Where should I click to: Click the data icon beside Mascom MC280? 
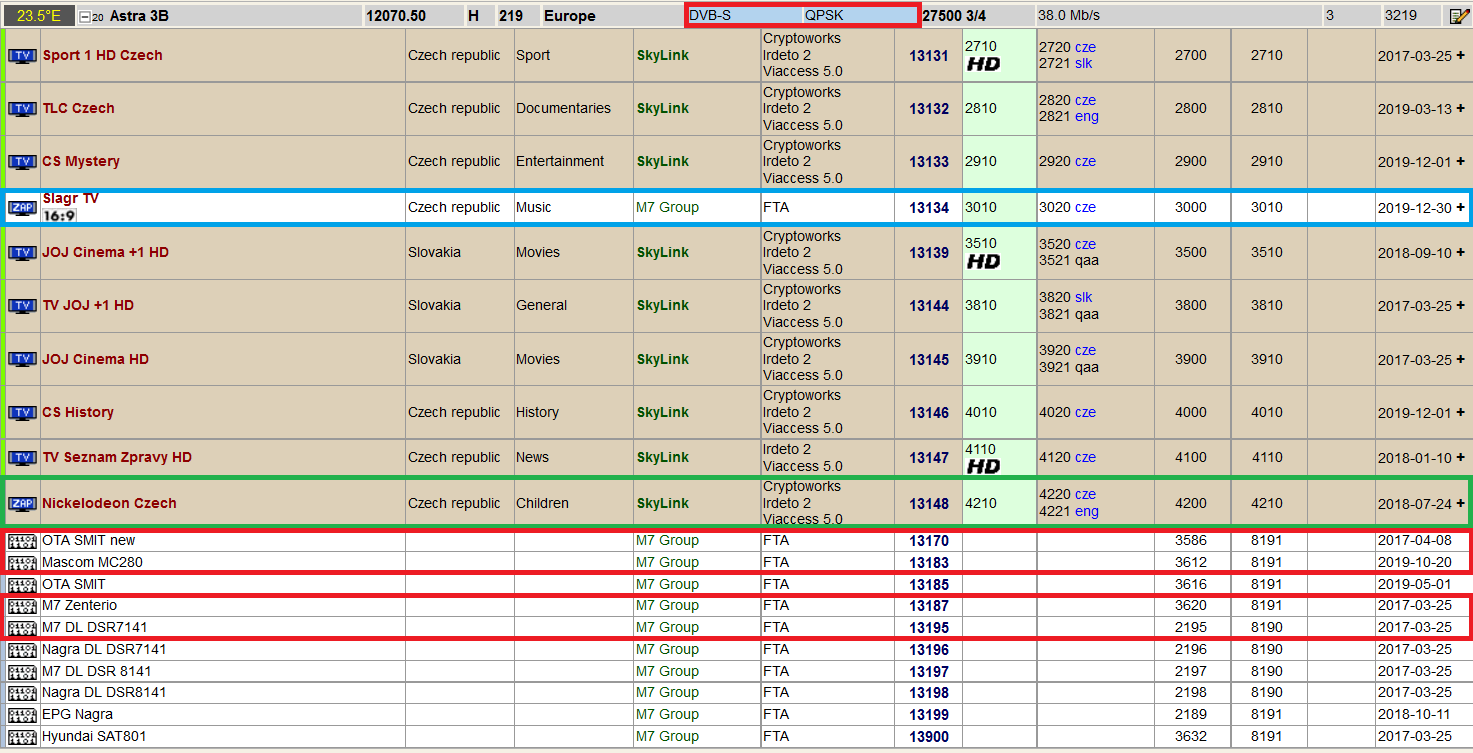coord(22,563)
